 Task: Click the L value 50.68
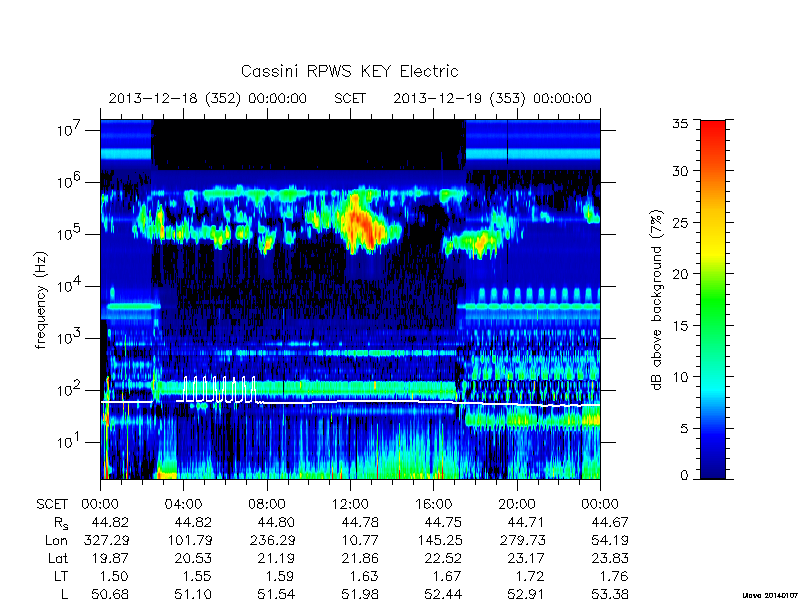click(110, 594)
